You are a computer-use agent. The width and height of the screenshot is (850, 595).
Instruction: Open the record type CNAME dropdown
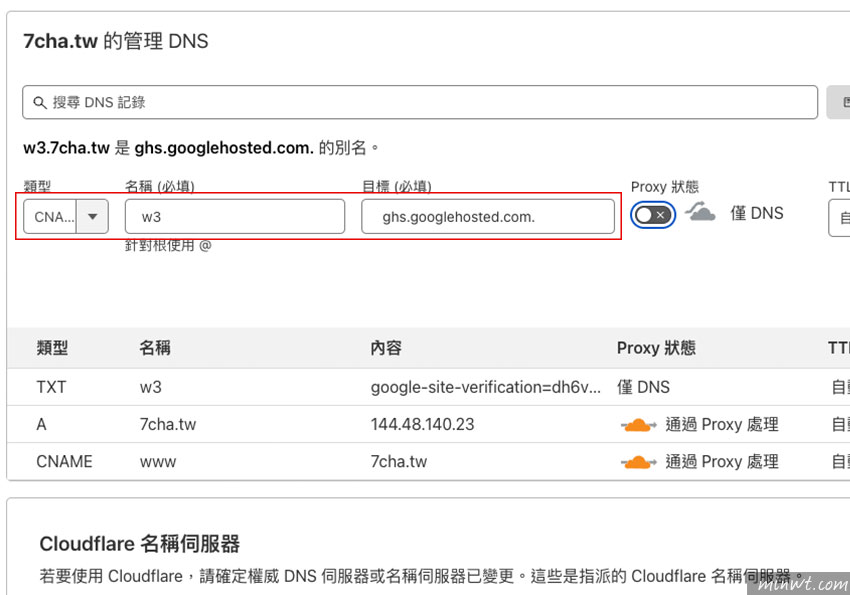click(66, 217)
